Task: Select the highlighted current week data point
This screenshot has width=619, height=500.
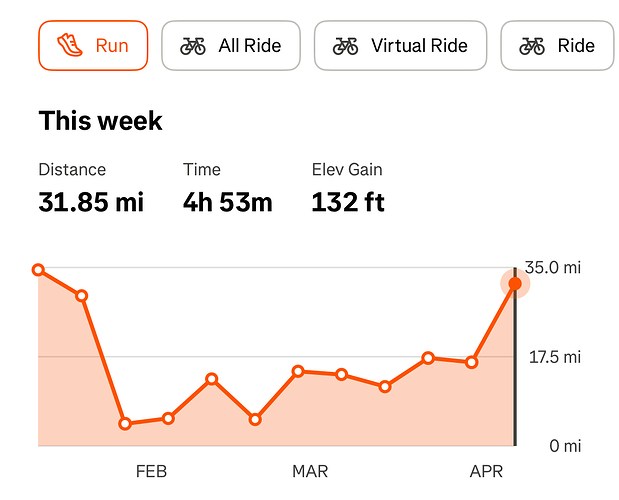Action: (x=514, y=284)
